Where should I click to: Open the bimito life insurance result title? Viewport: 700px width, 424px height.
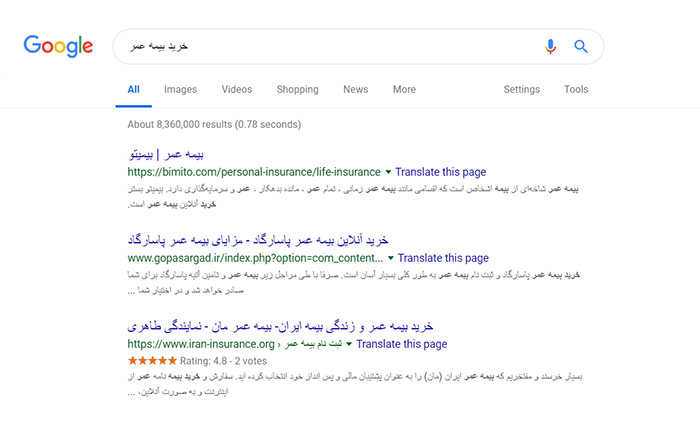pyautogui.click(x=166, y=155)
